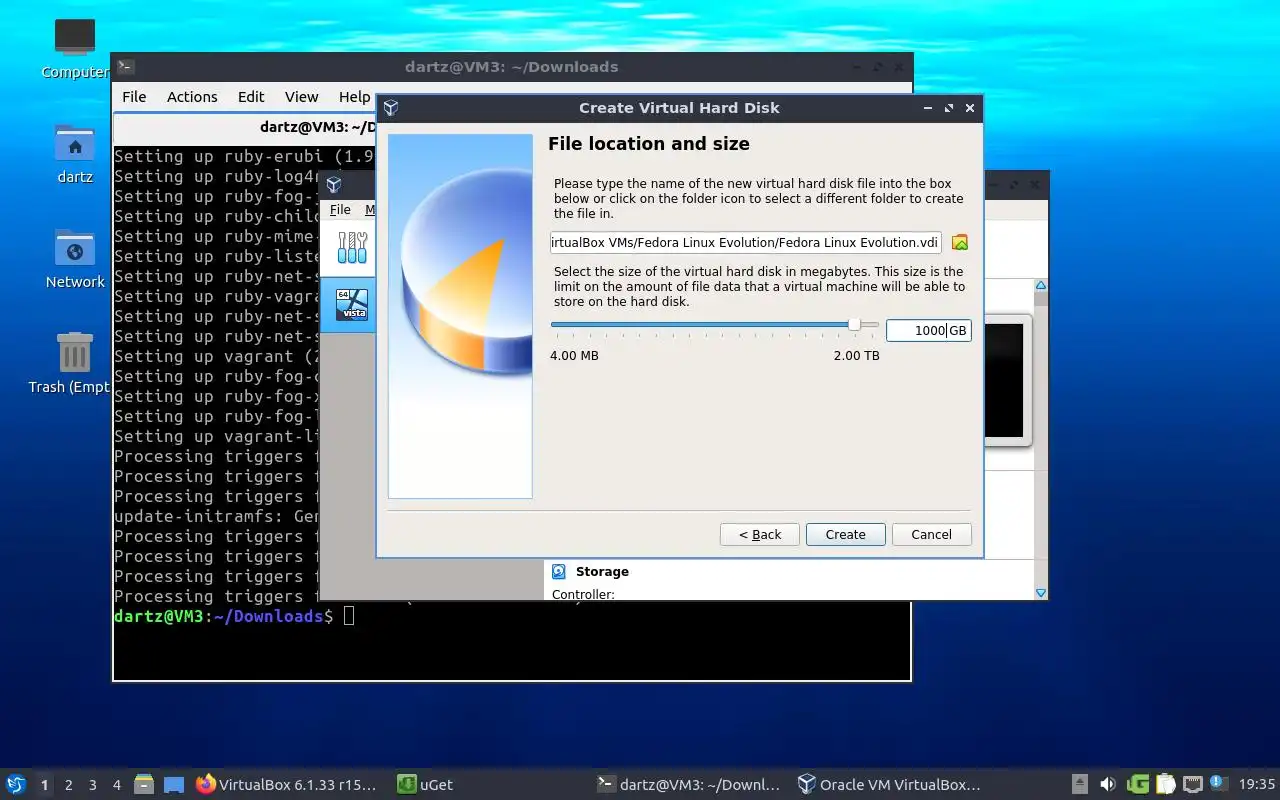Screen dimensions: 1280x800
Task: Open the file manager launcher in taskbar
Action: point(143,785)
